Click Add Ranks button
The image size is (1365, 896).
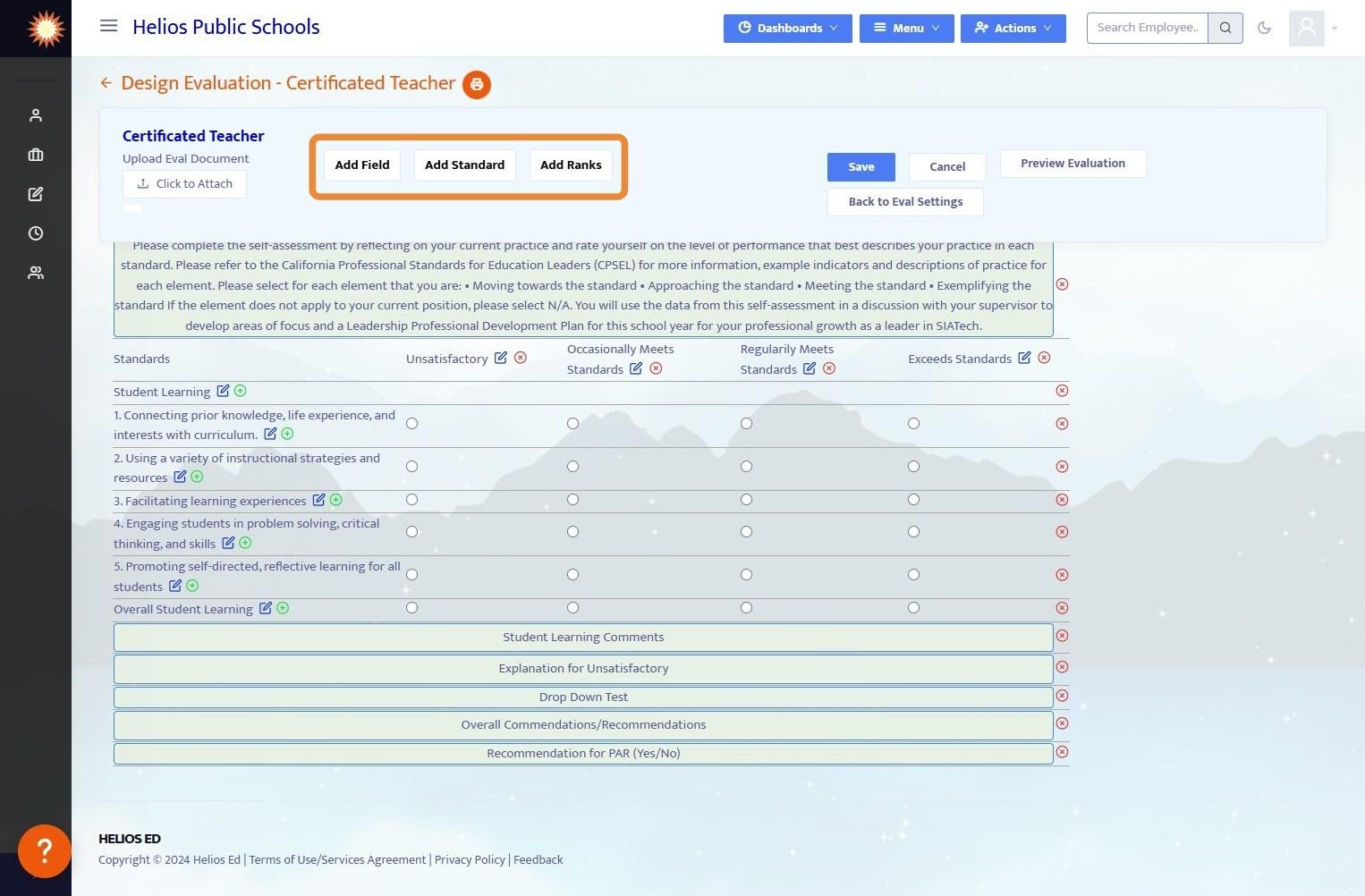point(571,165)
